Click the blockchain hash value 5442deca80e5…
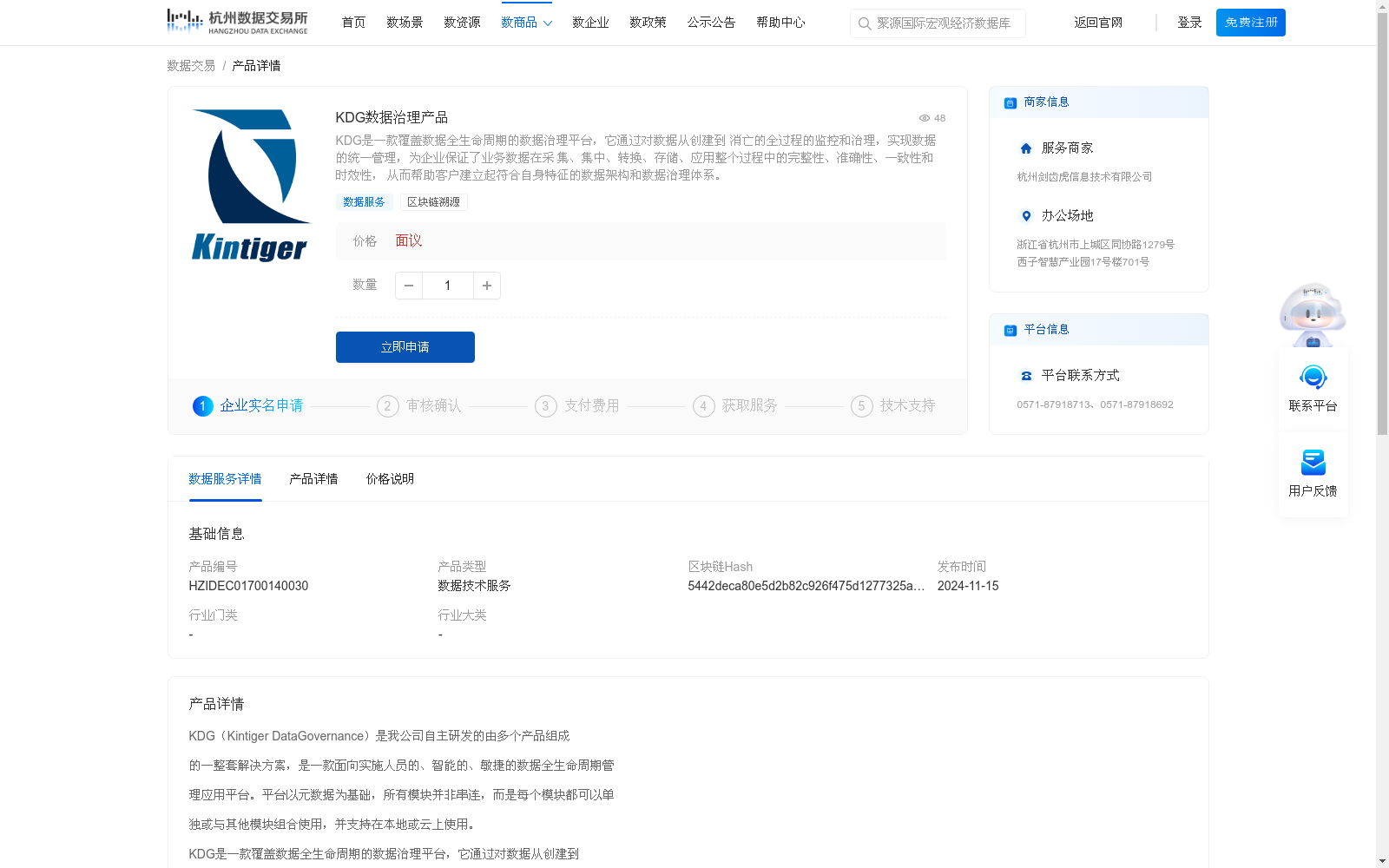 pos(806,586)
